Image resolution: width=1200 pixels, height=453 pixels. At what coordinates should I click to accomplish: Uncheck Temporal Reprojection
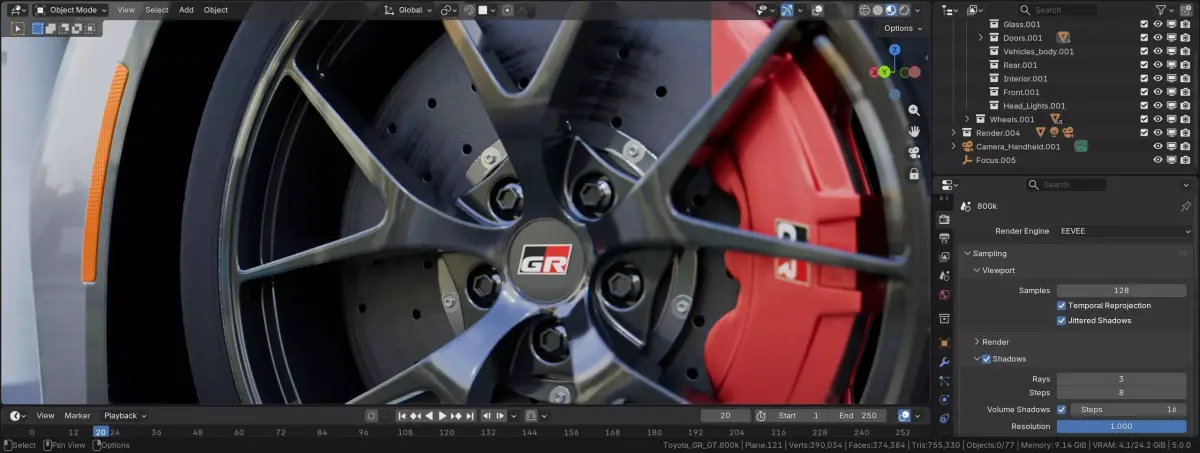click(1062, 305)
